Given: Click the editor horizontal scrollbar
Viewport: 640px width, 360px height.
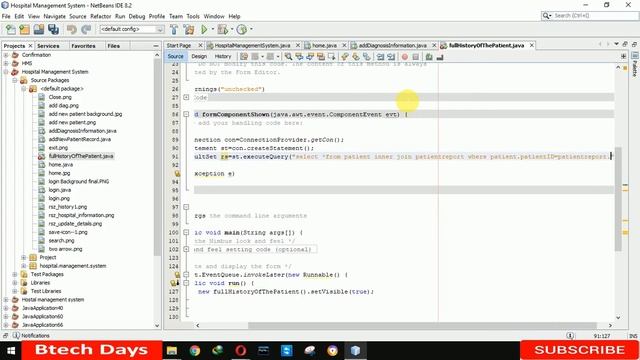Looking at the screenshot, I should click(x=422, y=325).
